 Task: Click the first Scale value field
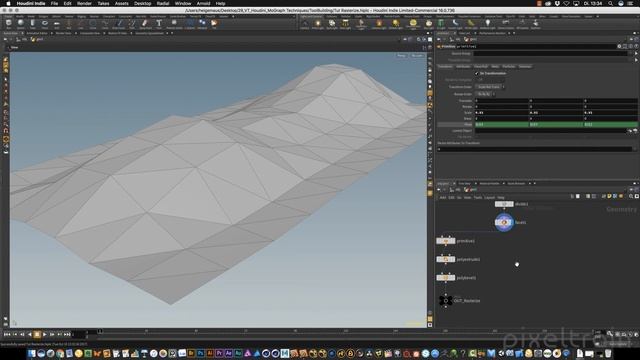click(502, 113)
